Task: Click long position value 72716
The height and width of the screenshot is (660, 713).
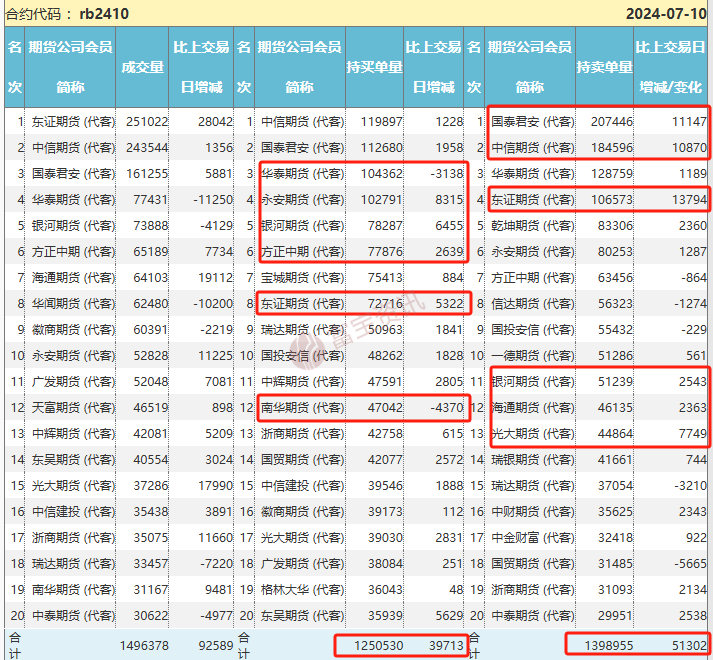Action: [385, 303]
